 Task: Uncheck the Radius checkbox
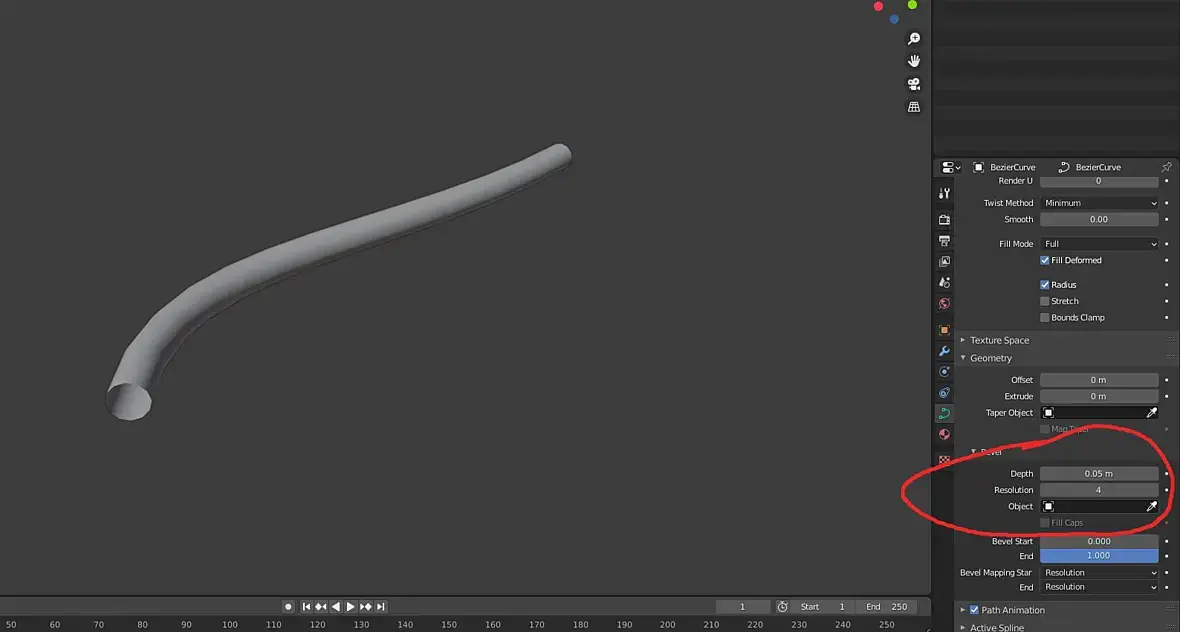pos(1045,284)
